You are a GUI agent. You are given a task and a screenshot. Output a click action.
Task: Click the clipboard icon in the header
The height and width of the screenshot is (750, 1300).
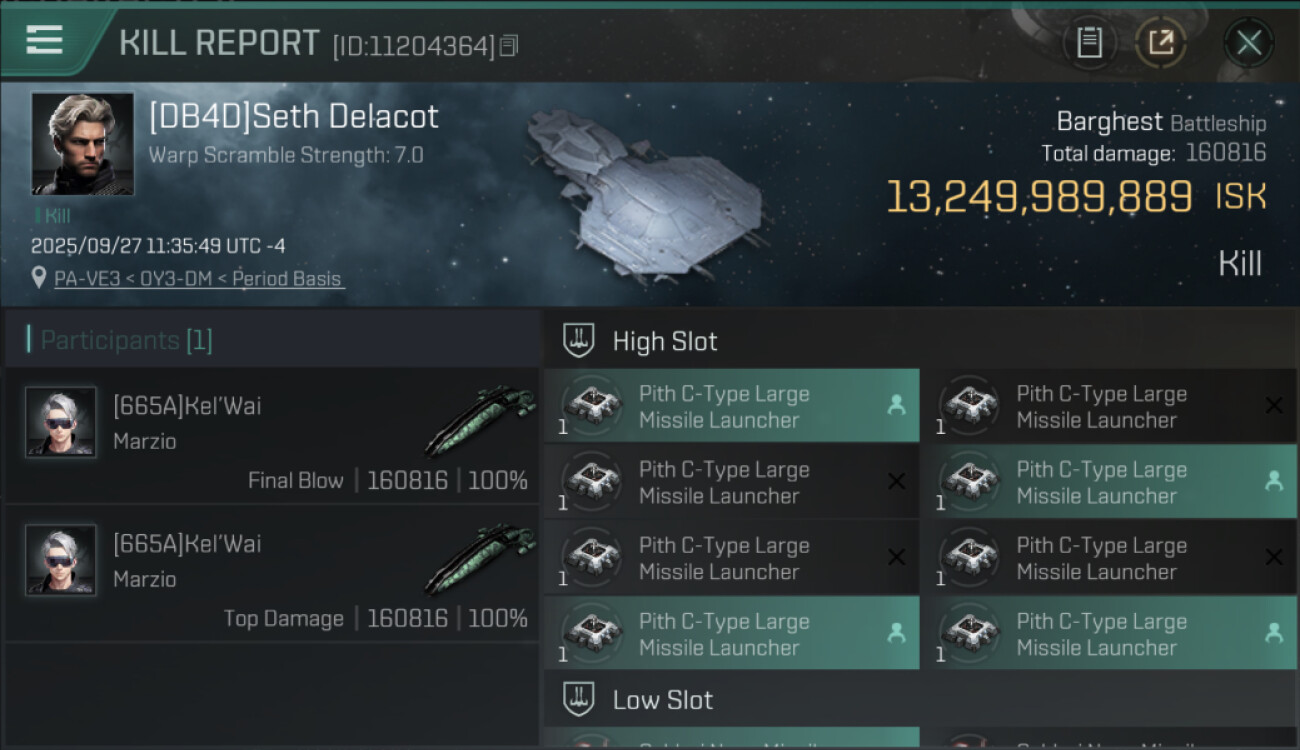1089,43
